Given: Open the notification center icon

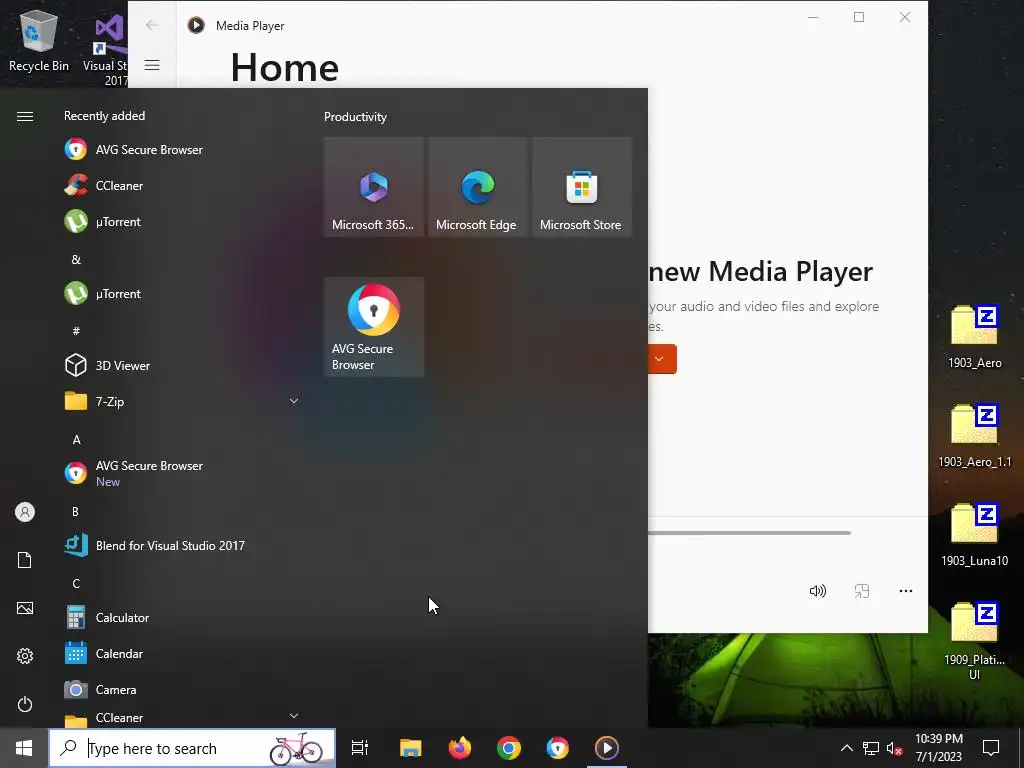Looking at the screenshot, I should pyautogui.click(x=991, y=748).
